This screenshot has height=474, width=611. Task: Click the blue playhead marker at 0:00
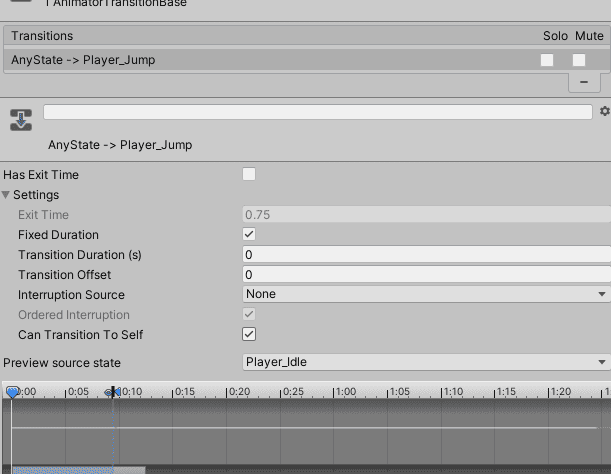click(x=12, y=393)
